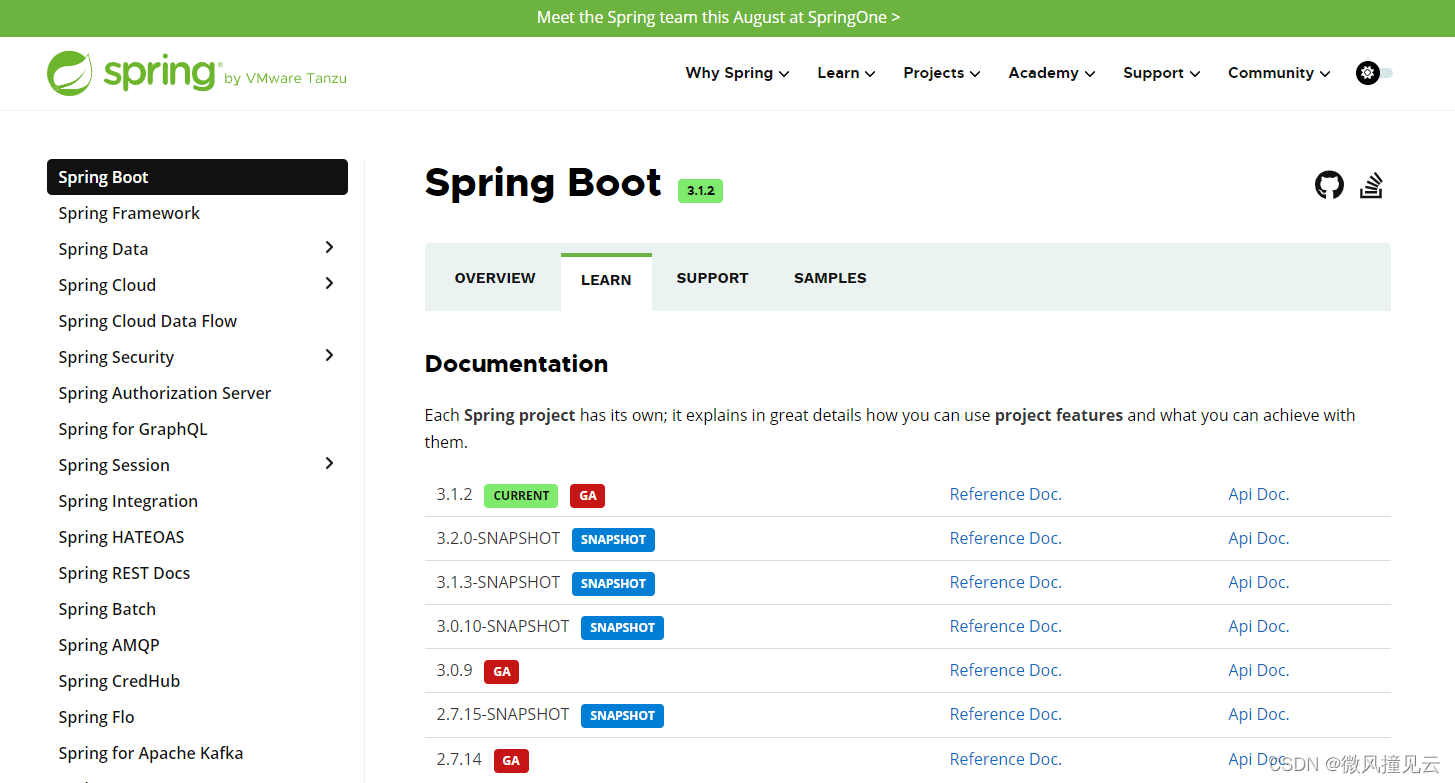Expand the Spring Session sidebar chevron
Image resolution: width=1455 pixels, height=783 pixels.
329,464
